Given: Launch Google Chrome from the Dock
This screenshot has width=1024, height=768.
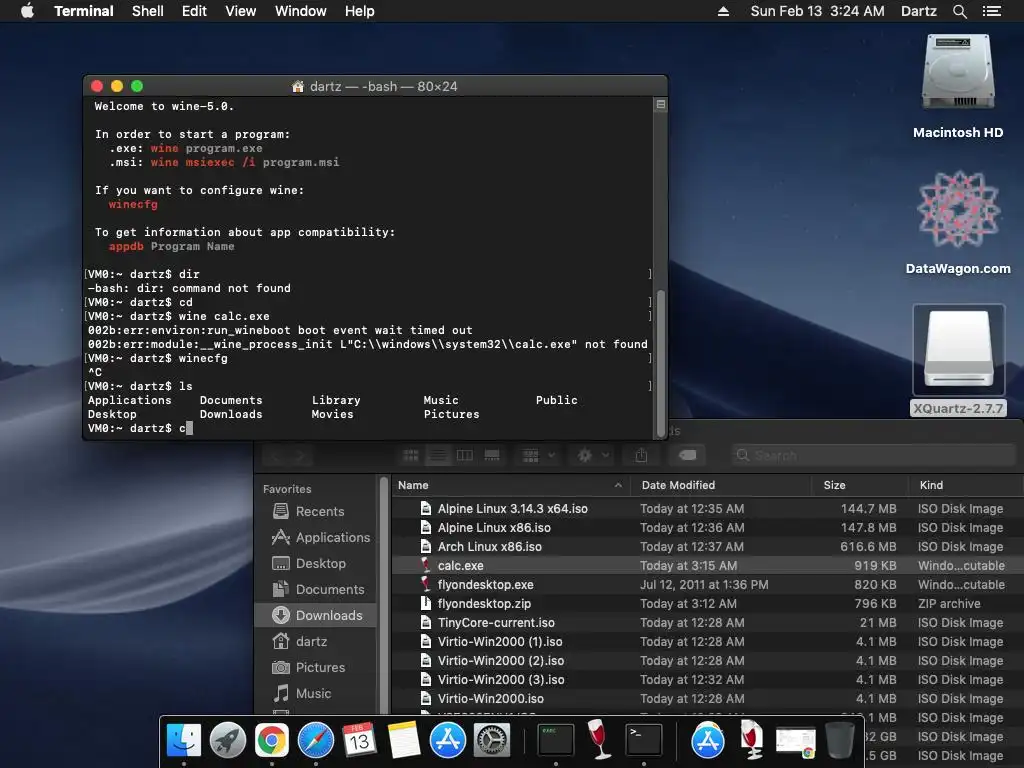Looking at the screenshot, I should pos(272,741).
